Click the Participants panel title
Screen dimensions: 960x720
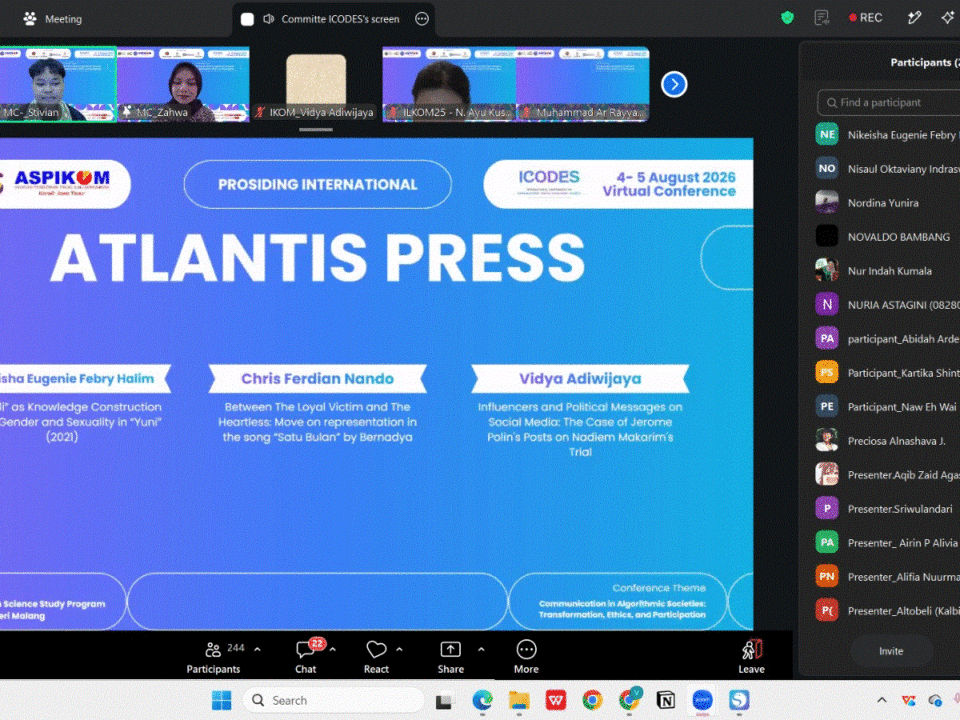(x=924, y=62)
